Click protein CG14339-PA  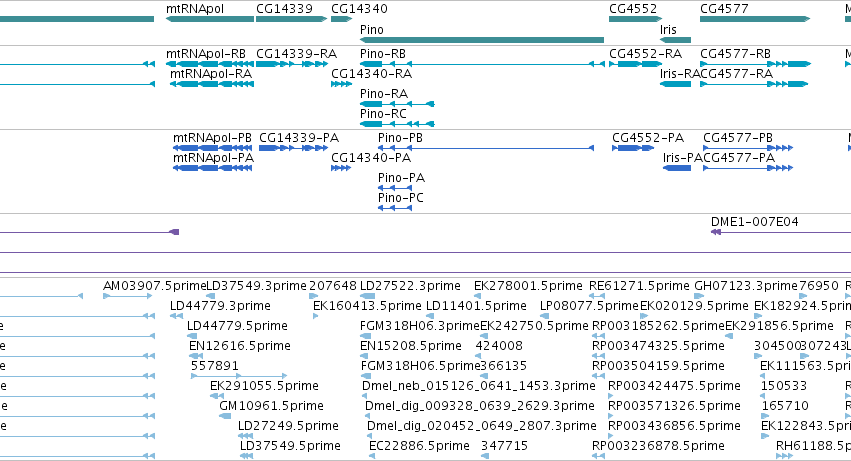[x=299, y=138]
